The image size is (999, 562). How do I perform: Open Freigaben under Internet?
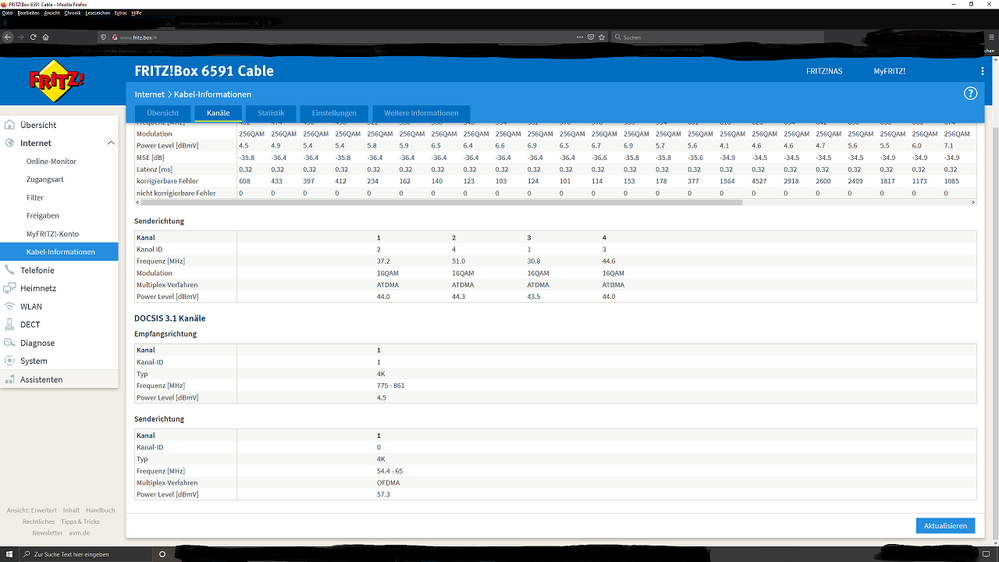[43, 215]
